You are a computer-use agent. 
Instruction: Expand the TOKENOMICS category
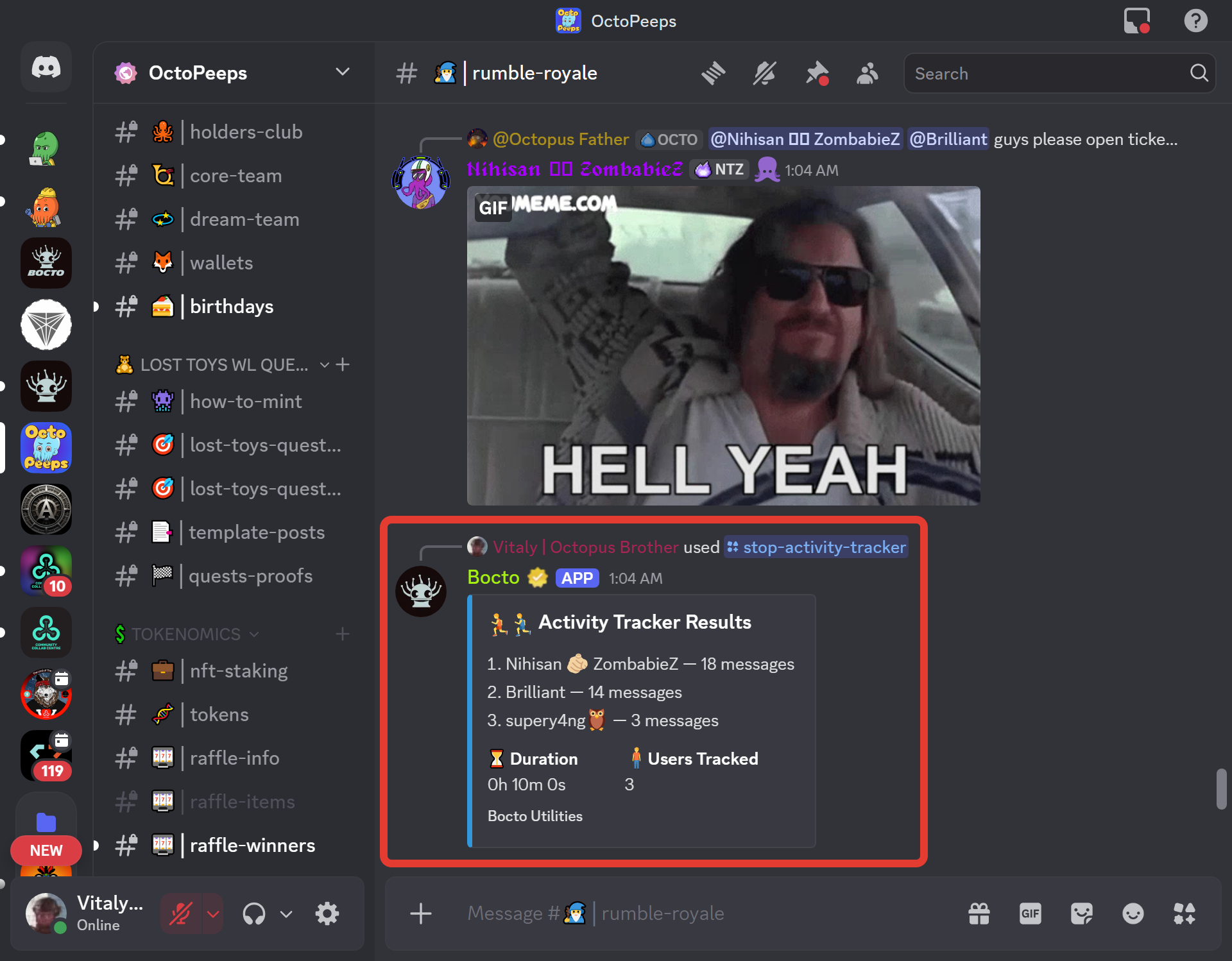(186, 634)
